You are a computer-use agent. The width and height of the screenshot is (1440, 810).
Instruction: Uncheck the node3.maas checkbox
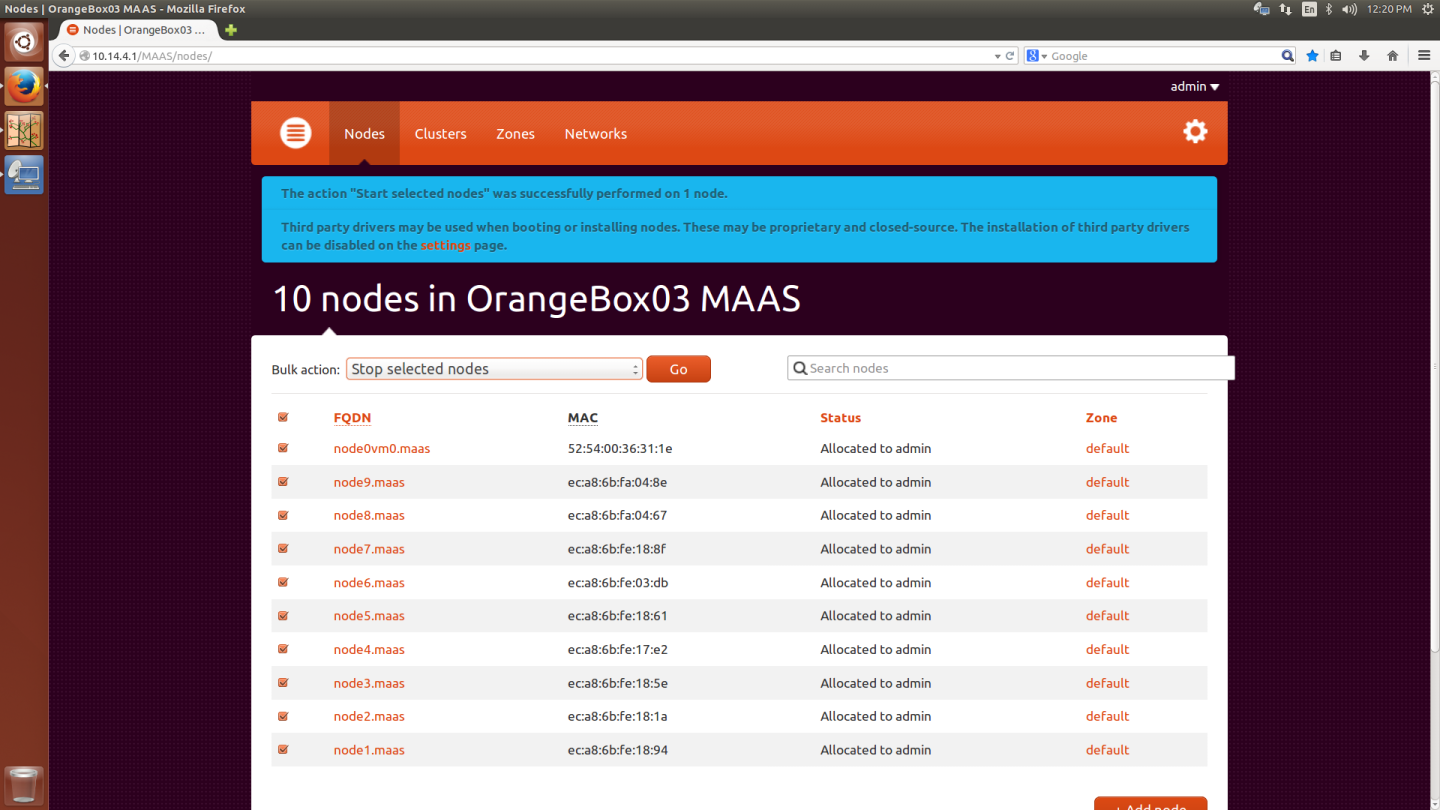pyautogui.click(x=283, y=683)
